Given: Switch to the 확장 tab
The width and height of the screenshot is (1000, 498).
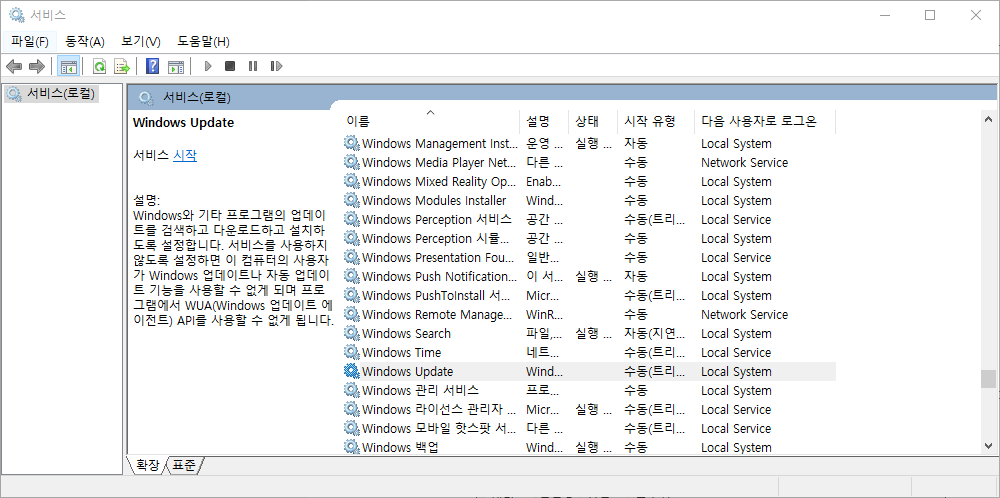Looking at the screenshot, I should point(147,465).
